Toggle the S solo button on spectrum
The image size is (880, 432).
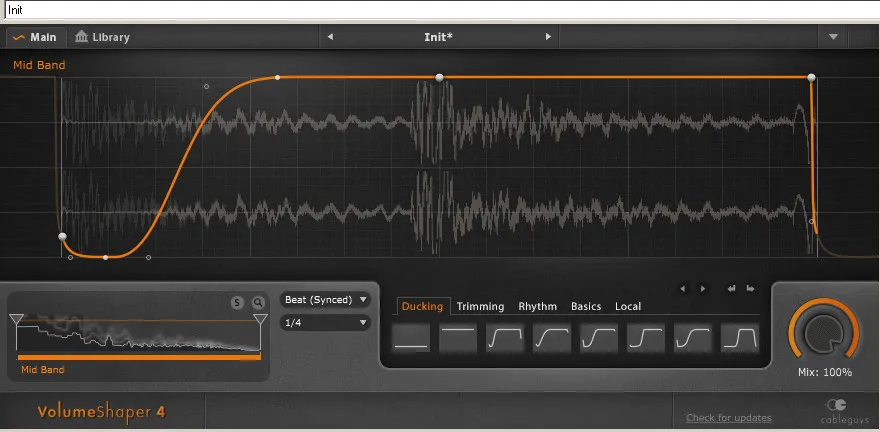point(237,302)
